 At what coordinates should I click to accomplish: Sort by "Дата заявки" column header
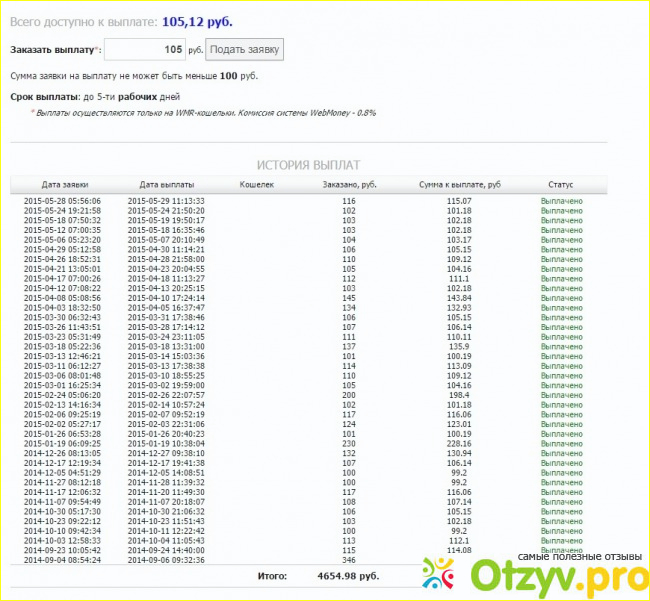(65, 185)
